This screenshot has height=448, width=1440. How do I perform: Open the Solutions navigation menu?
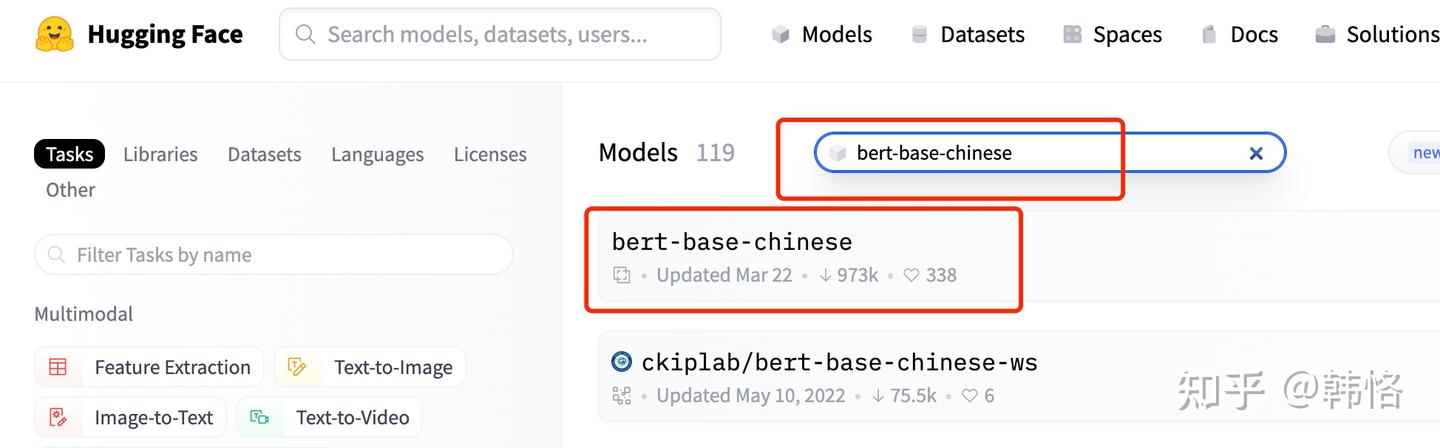1391,35
